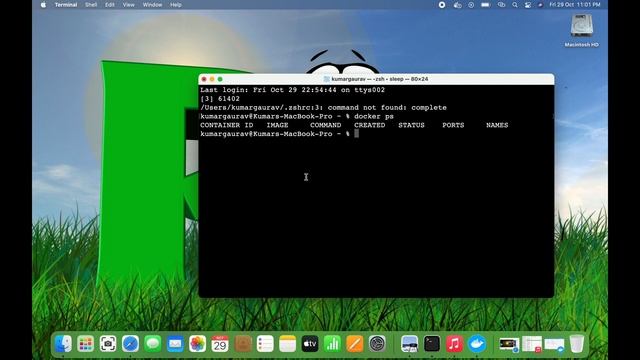Open Notes app in the Dock
Viewport: 640px width, 360px height.
click(x=288, y=344)
